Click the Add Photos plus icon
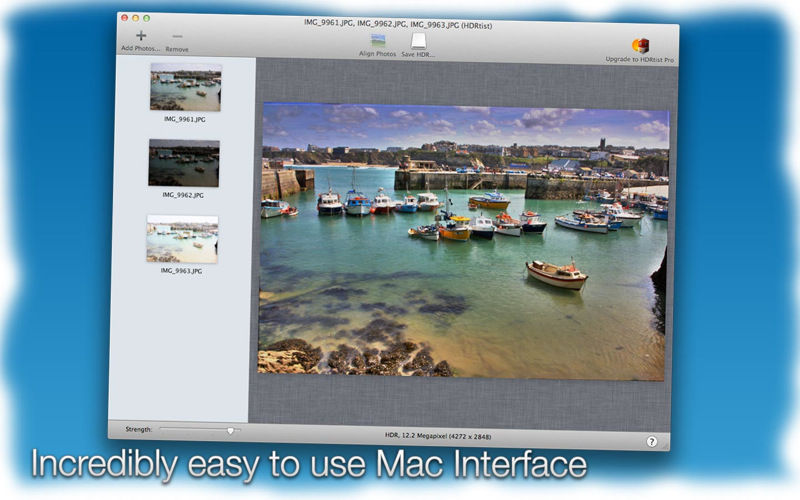Viewport: 800px width, 500px height. [x=141, y=35]
